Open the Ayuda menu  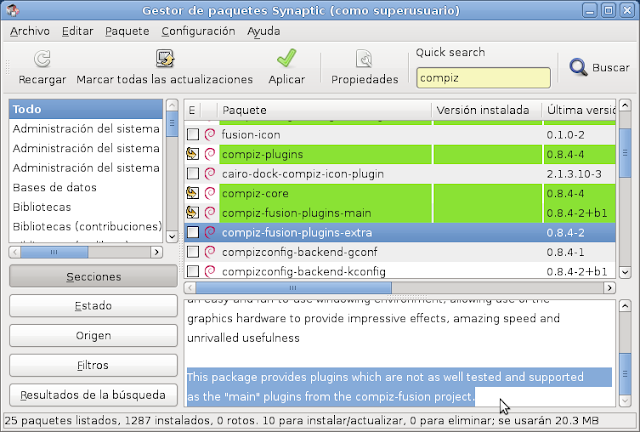pyautogui.click(x=263, y=31)
